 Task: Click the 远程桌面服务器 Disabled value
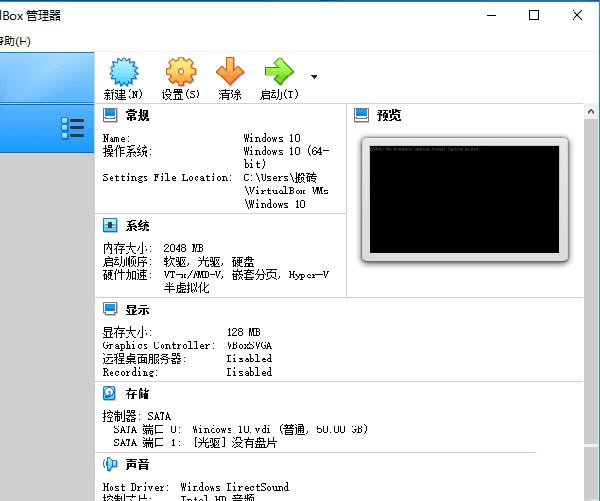pos(249,359)
